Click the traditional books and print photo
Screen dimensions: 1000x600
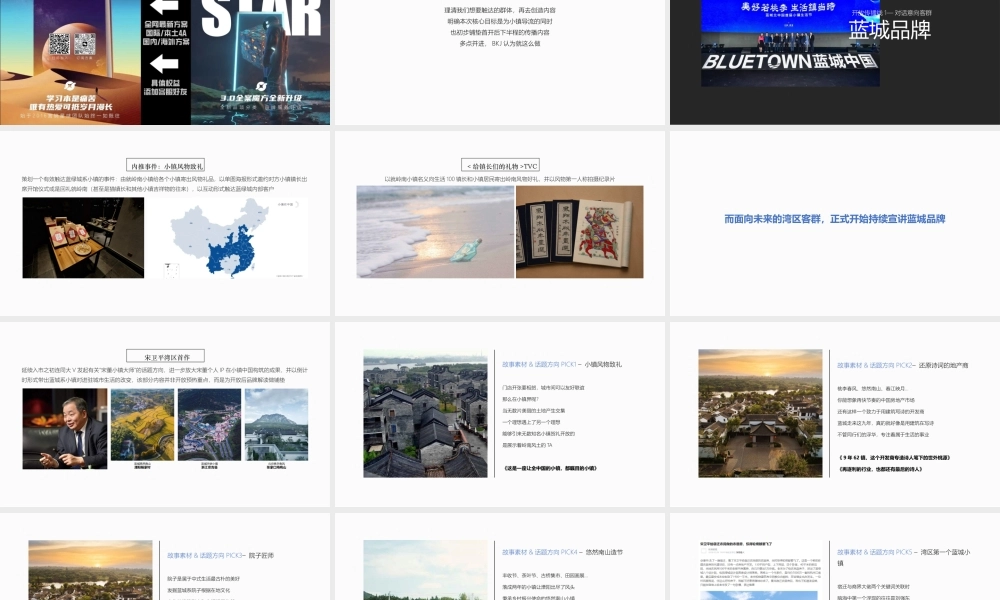pyautogui.click(x=579, y=231)
